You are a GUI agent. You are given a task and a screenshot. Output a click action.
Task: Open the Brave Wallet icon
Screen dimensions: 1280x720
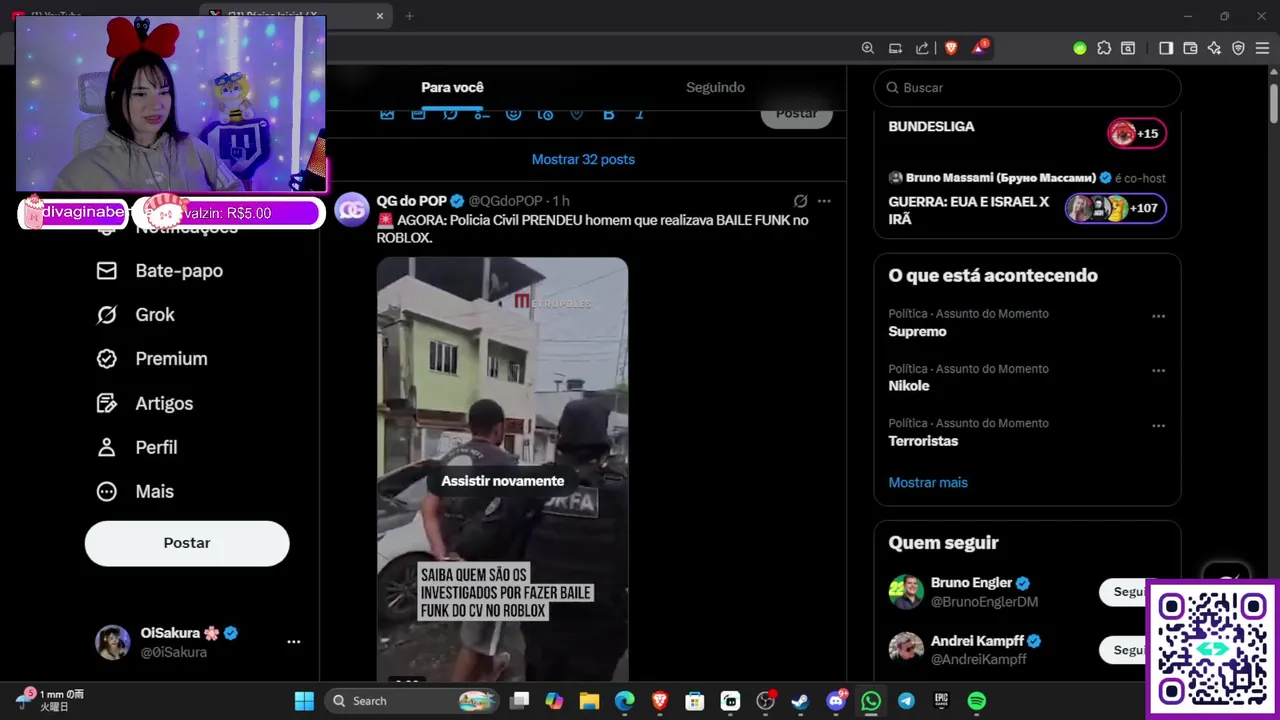(x=1190, y=48)
